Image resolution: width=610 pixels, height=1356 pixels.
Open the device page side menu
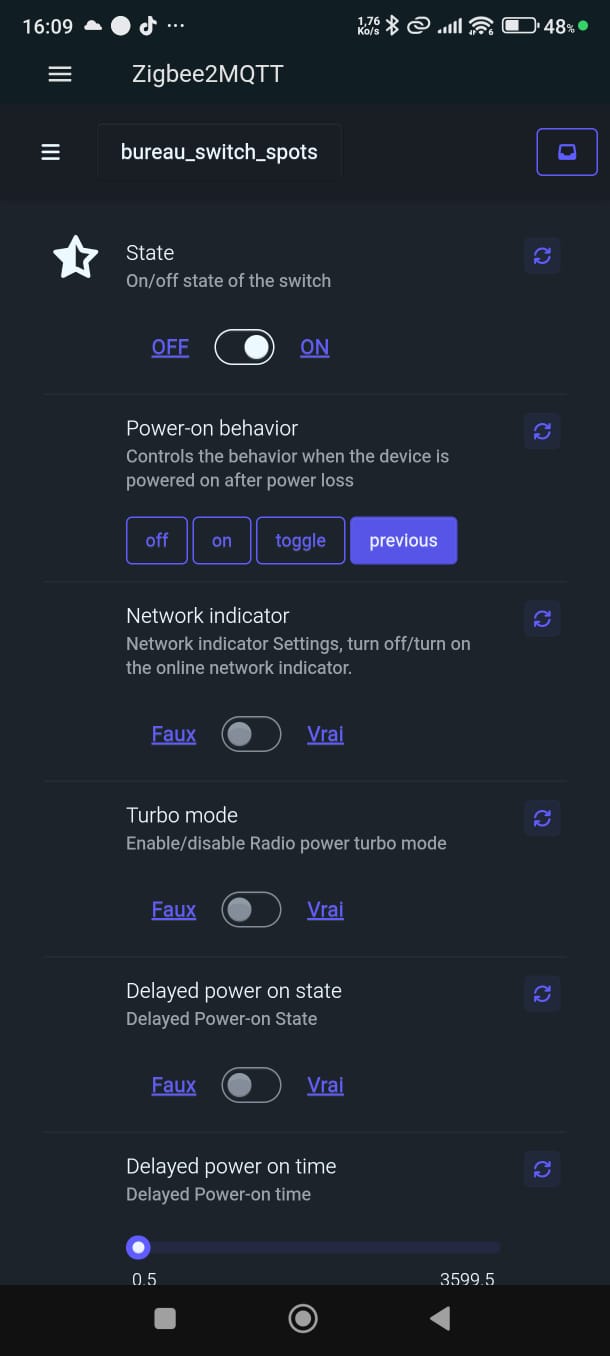tap(50, 152)
